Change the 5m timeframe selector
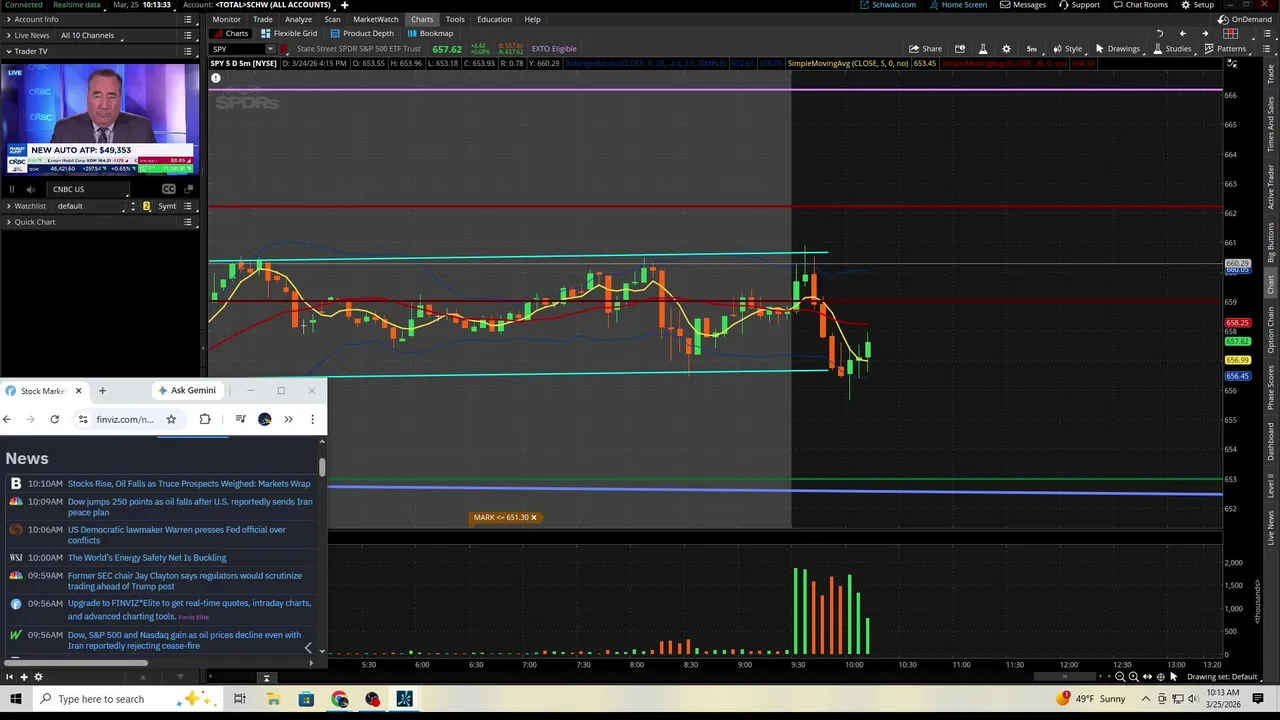The height and width of the screenshot is (720, 1280). point(1032,49)
